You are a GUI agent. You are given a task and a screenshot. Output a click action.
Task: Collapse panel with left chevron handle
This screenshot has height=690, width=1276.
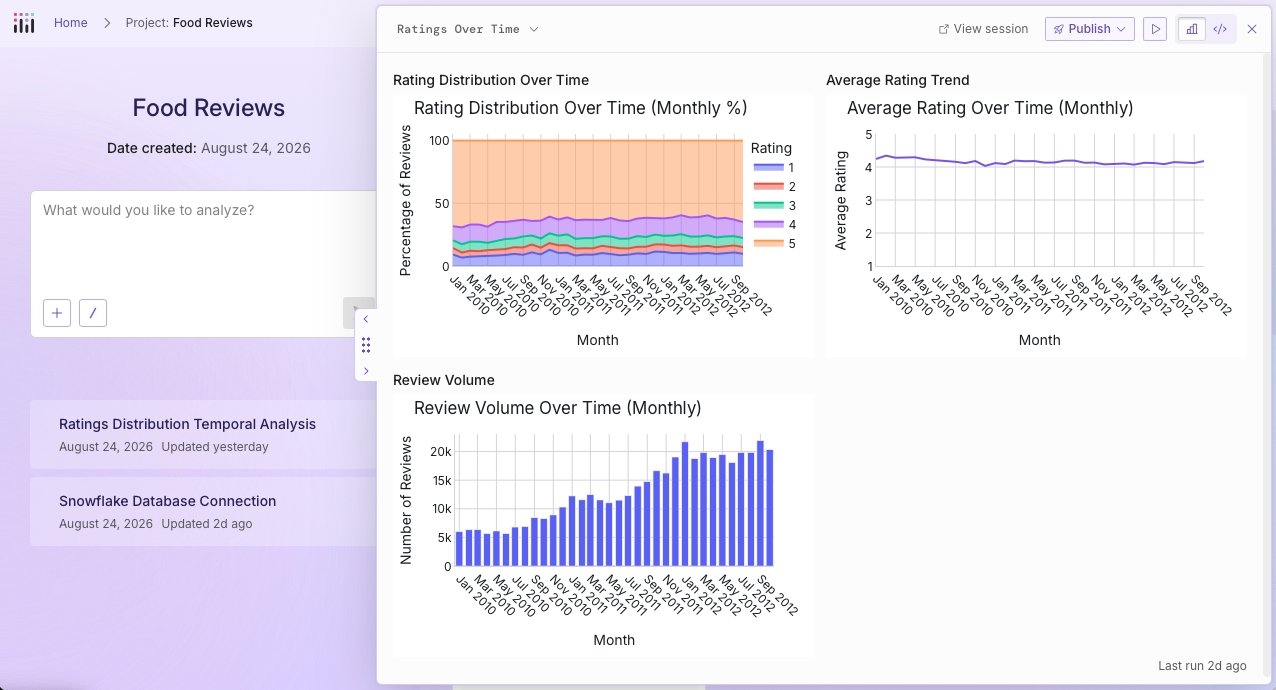(x=366, y=319)
